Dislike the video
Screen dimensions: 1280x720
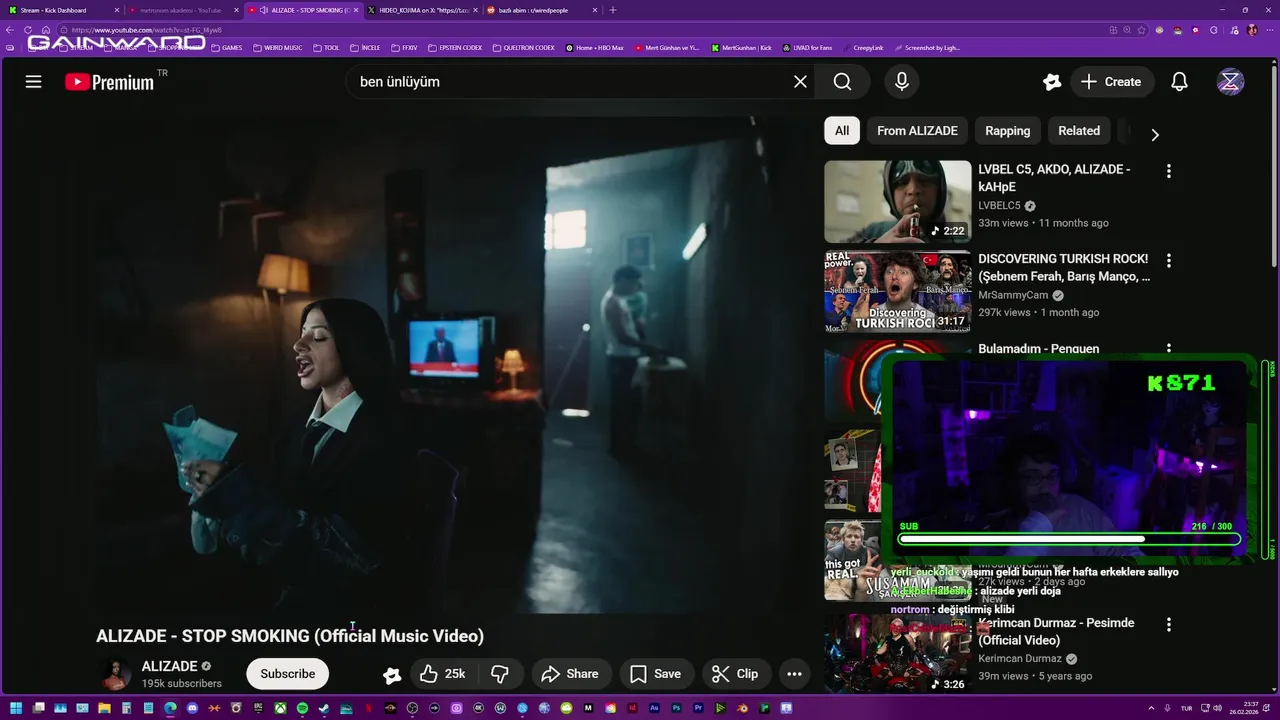[500, 674]
